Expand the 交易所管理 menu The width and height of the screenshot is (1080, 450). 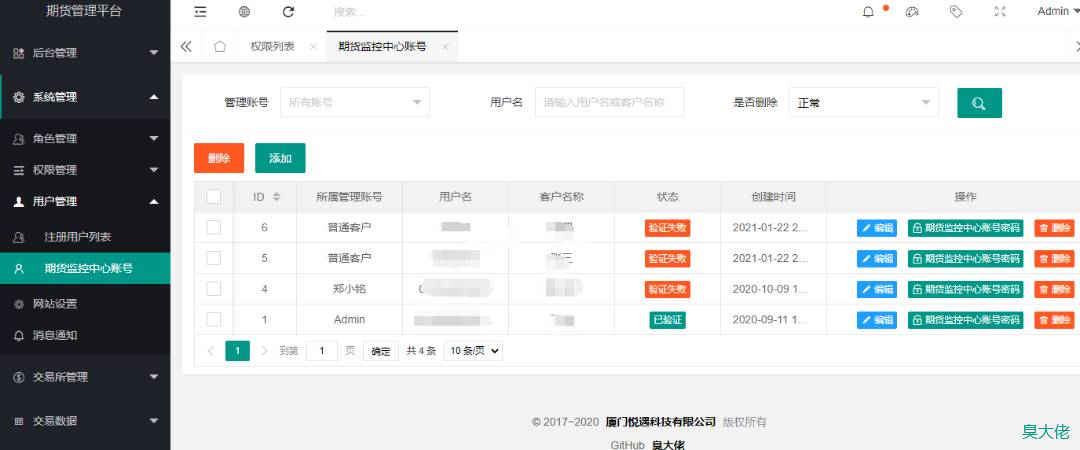(x=154, y=377)
